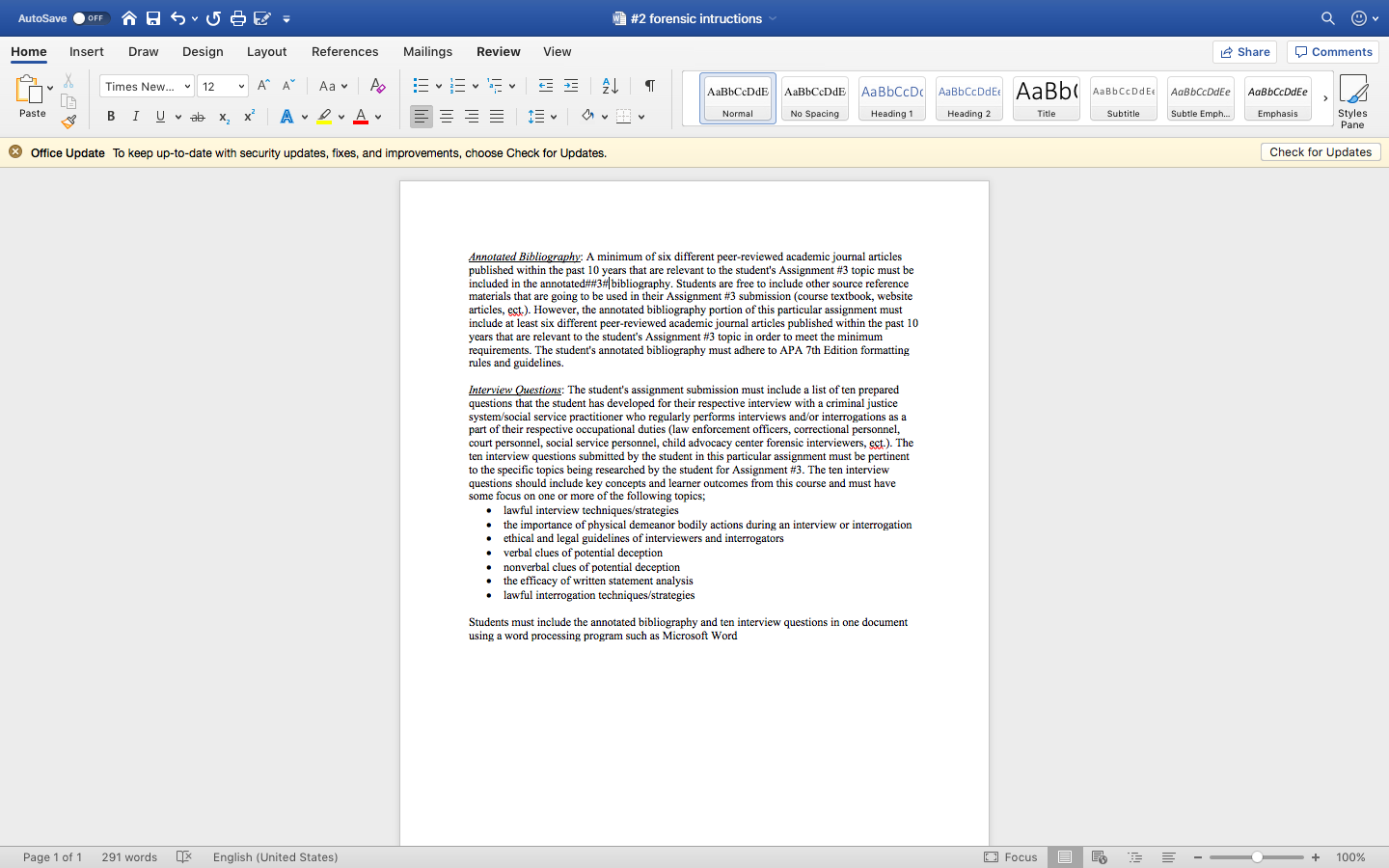The width and height of the screenshot is (1389, 868).
Task: Expand the line spacing dropdown
Action: pyautogui.click(x=554, y=117)
